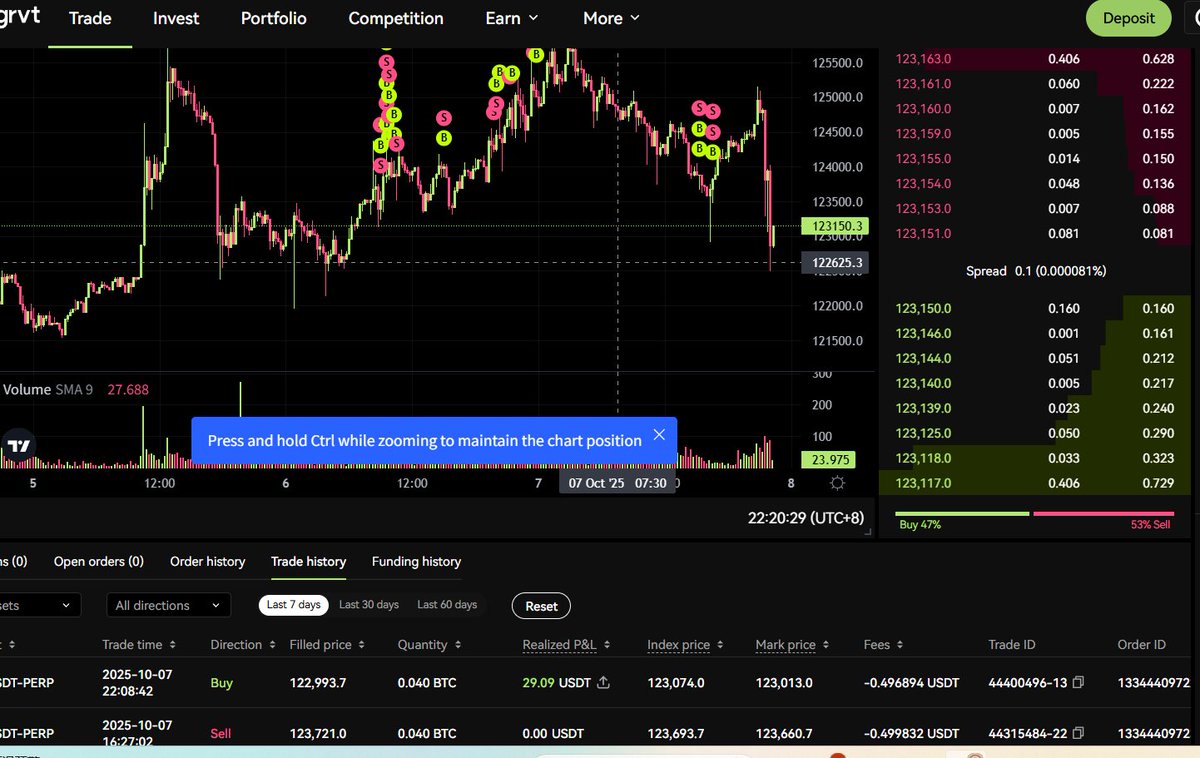Click the Volume SMA 9 indicator label

click(47, 390)
